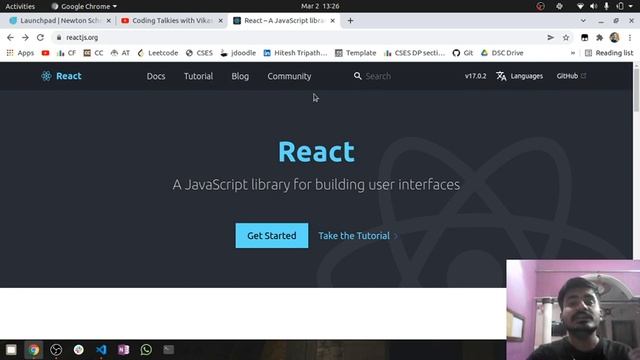View site info via the lock icon
This screenshot has height=360, width=640.
(x=59, y=38)
